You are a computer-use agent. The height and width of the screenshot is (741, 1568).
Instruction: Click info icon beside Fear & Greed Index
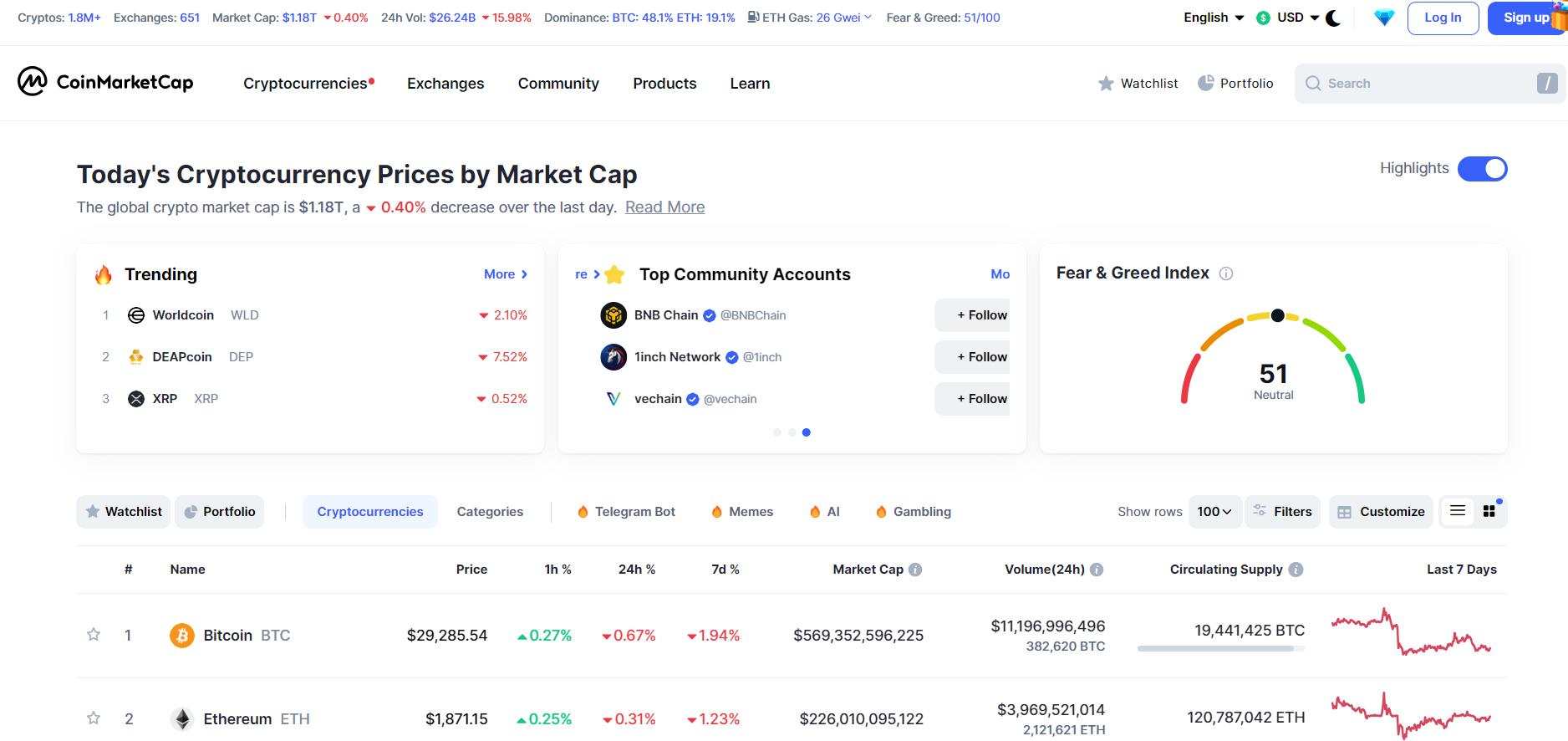click(x=1226, y=273)
